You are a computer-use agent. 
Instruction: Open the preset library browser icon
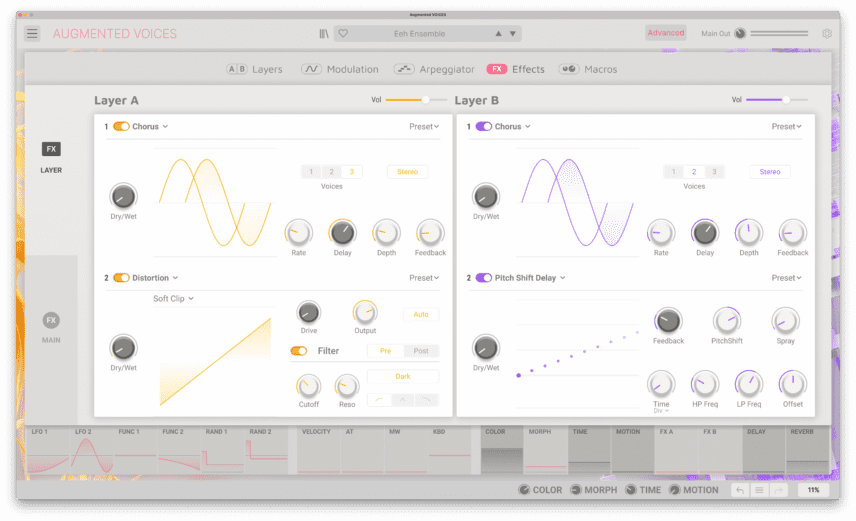[324, 34]
